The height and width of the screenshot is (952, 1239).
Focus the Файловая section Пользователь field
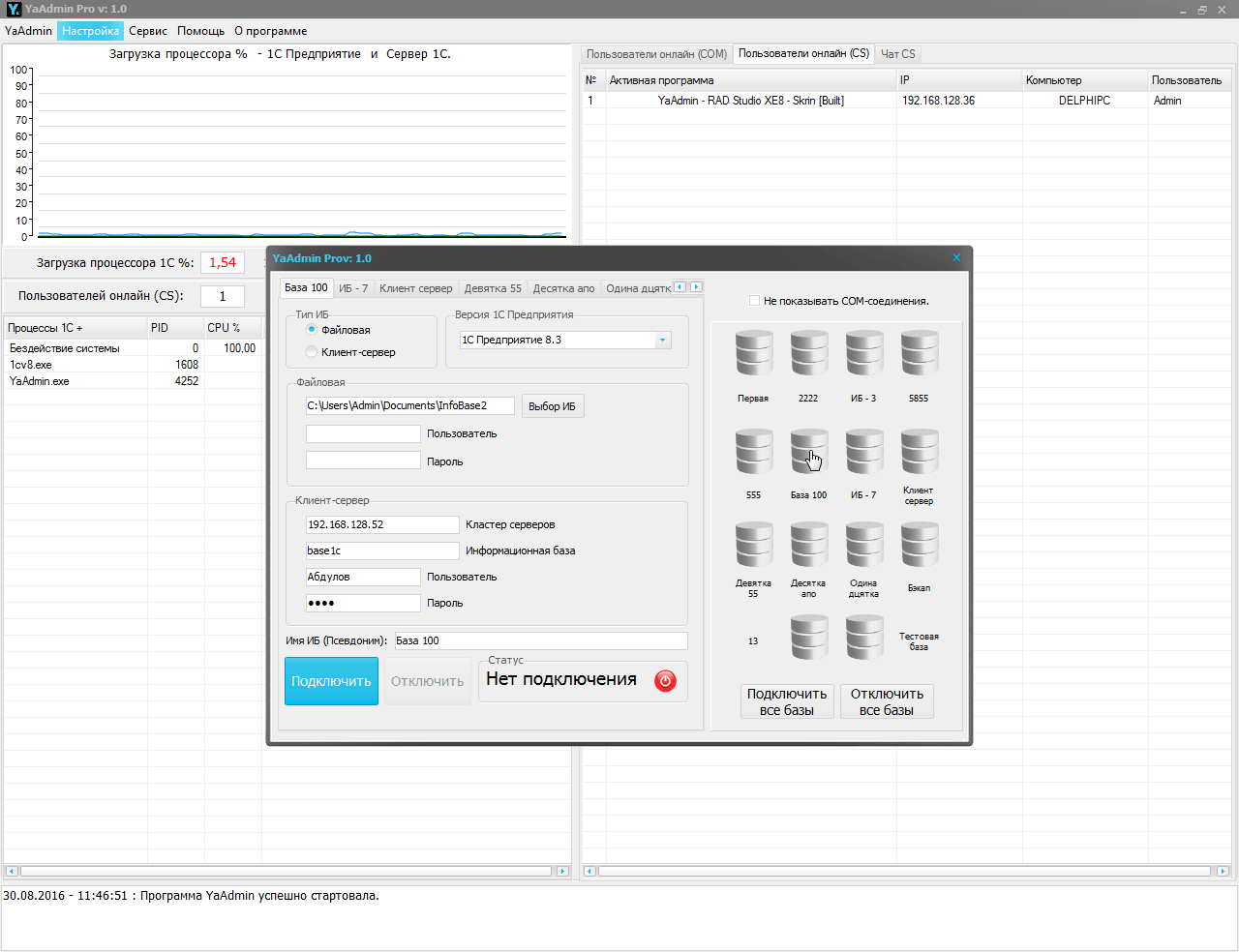(x=363, y=433)
